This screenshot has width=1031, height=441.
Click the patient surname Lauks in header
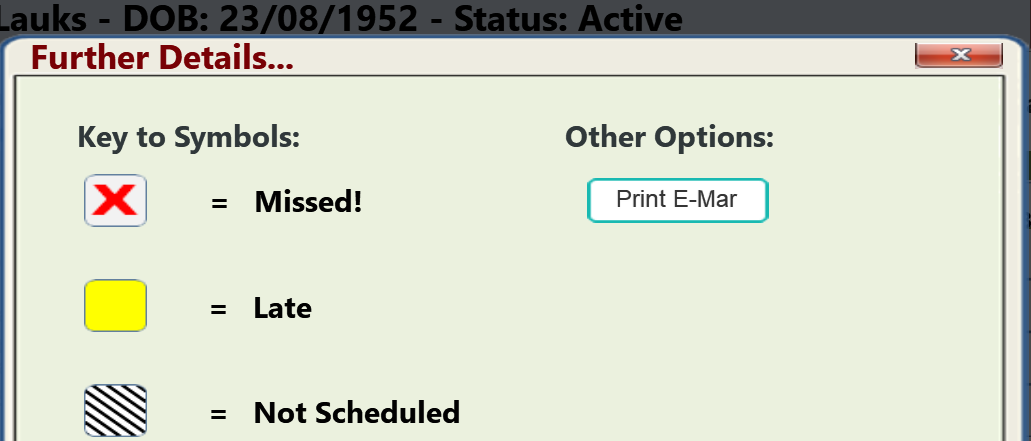[43, 18]
